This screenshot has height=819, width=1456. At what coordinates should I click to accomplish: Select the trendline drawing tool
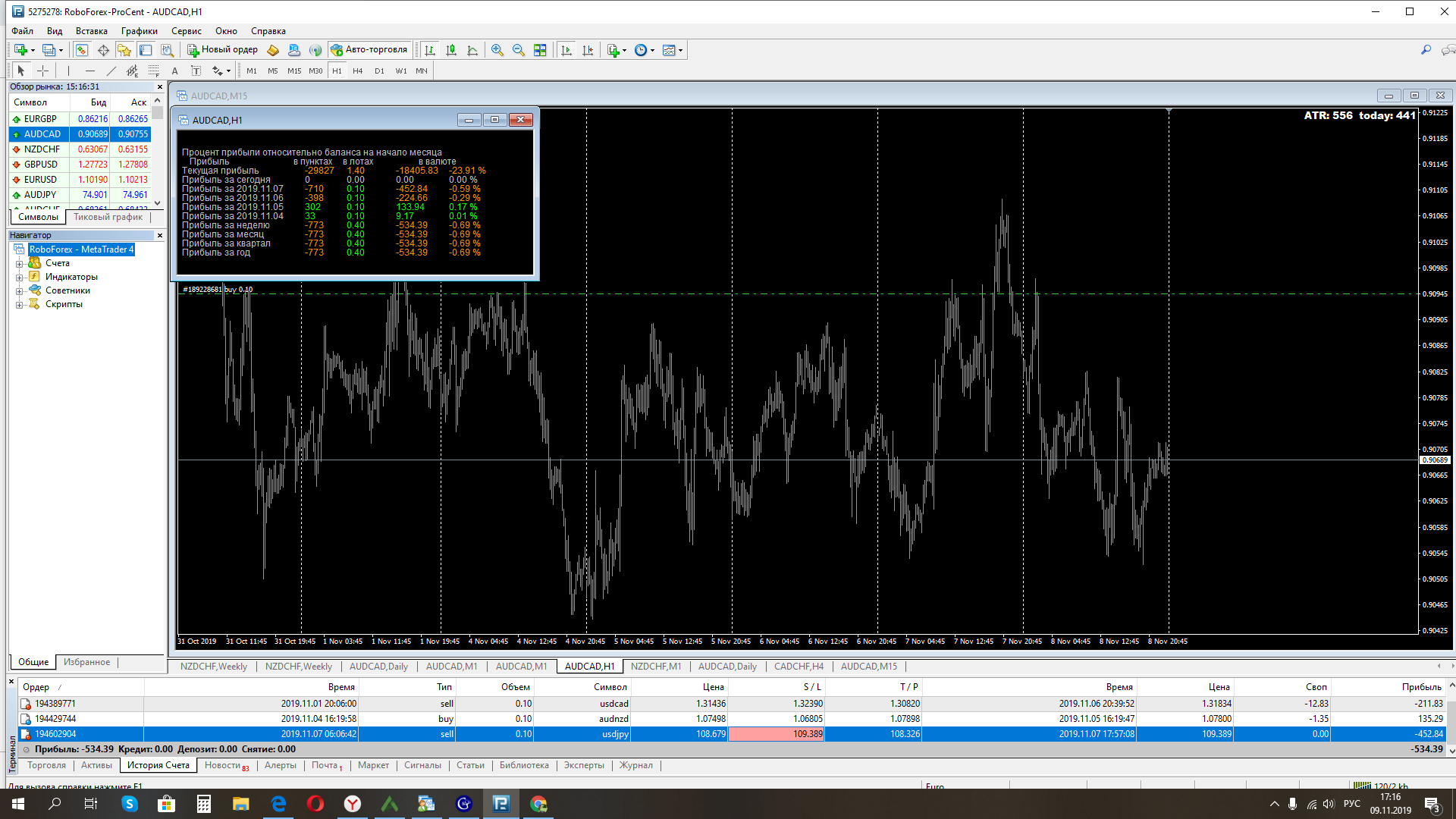click(111, 71)
